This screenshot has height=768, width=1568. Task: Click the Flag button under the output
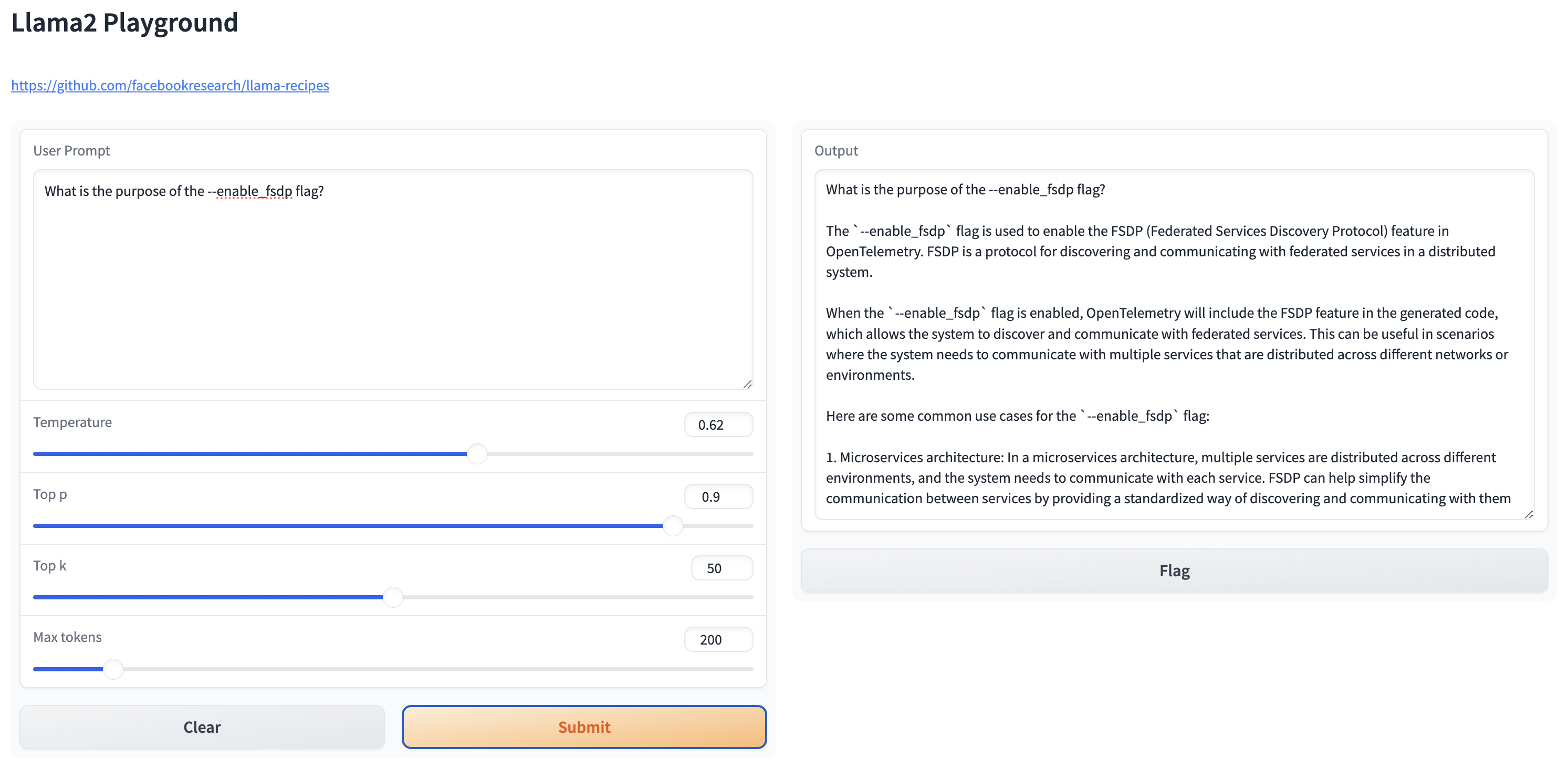coord(1173,570)
